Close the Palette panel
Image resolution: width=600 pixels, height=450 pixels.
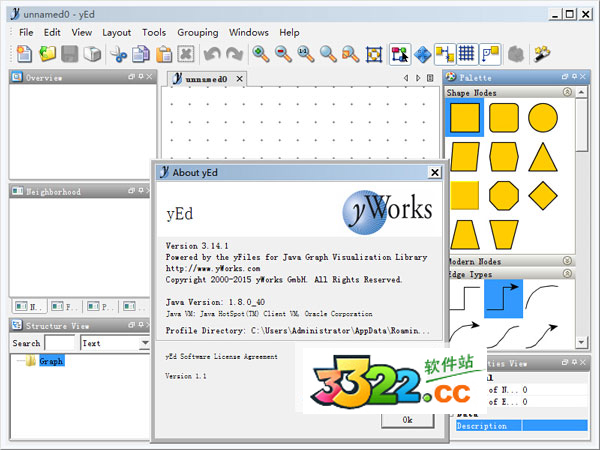[583, 77]
